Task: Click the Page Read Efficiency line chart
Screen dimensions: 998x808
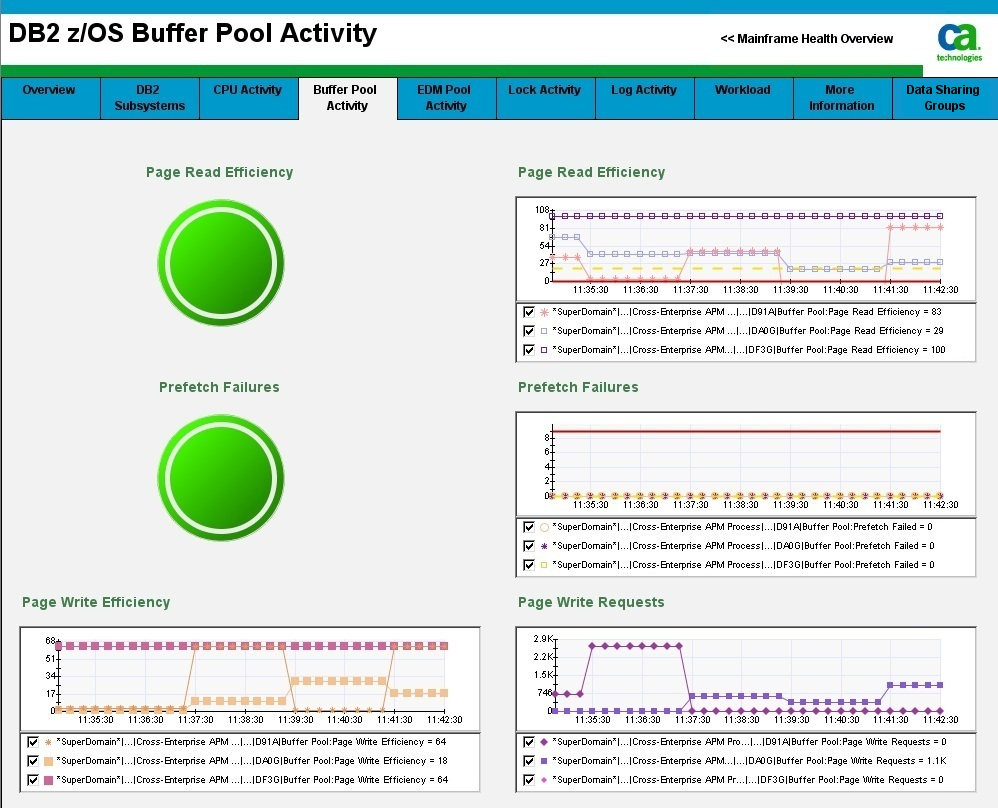Action: coord(745,249)
